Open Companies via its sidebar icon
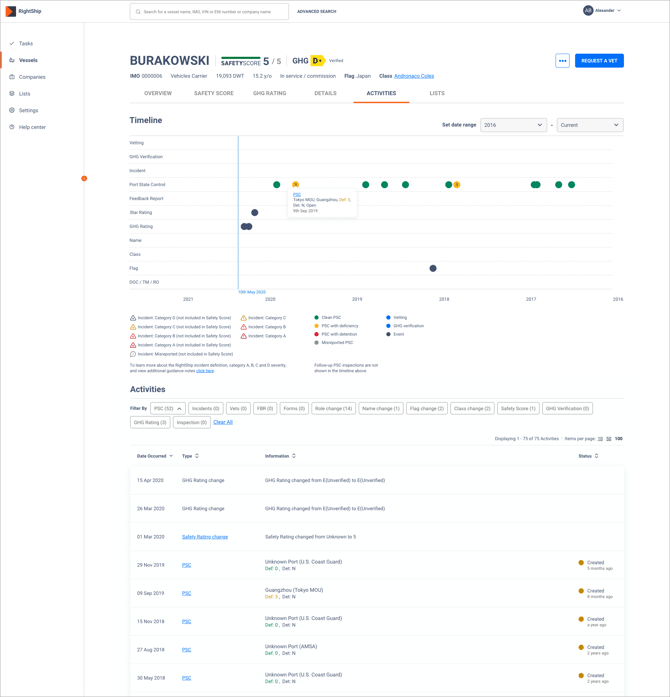 [12, 77]
